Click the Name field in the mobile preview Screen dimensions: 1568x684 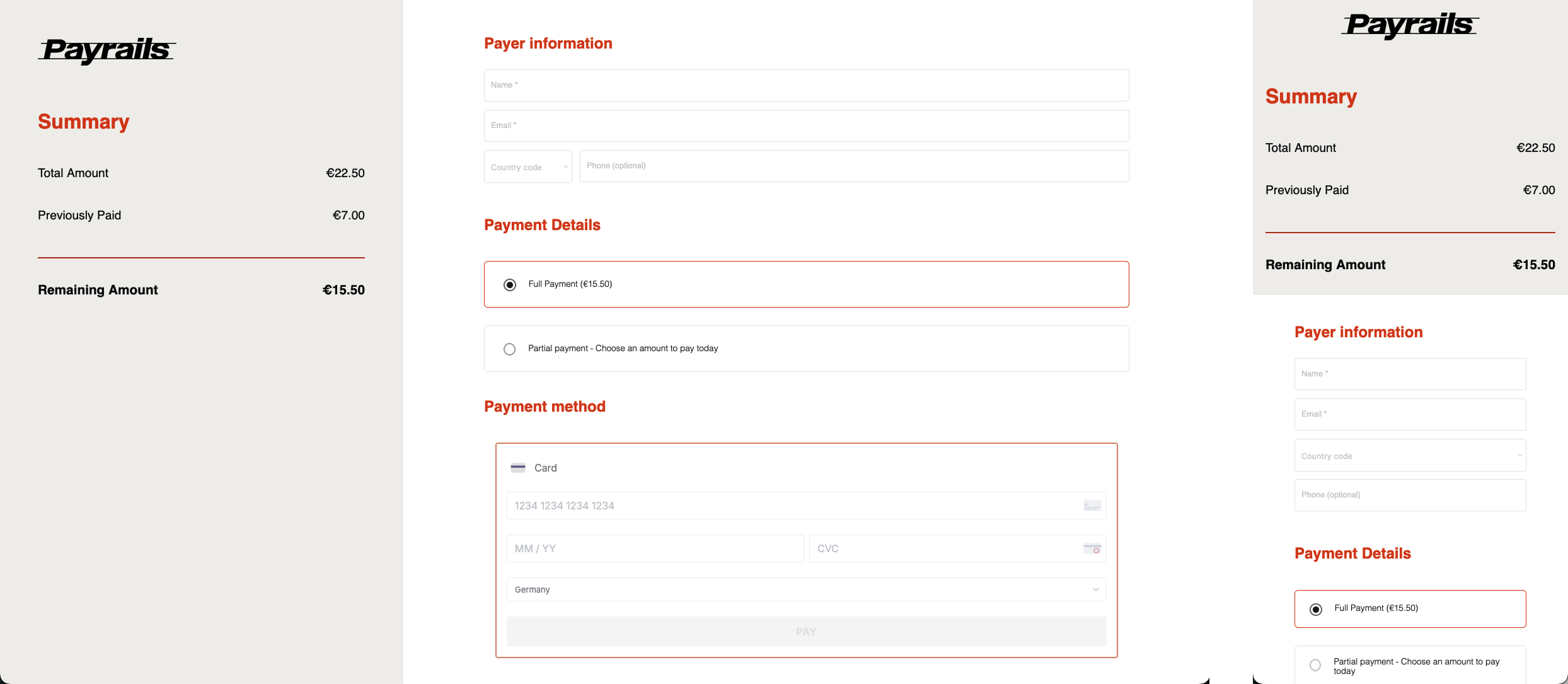coord(1410,374)
